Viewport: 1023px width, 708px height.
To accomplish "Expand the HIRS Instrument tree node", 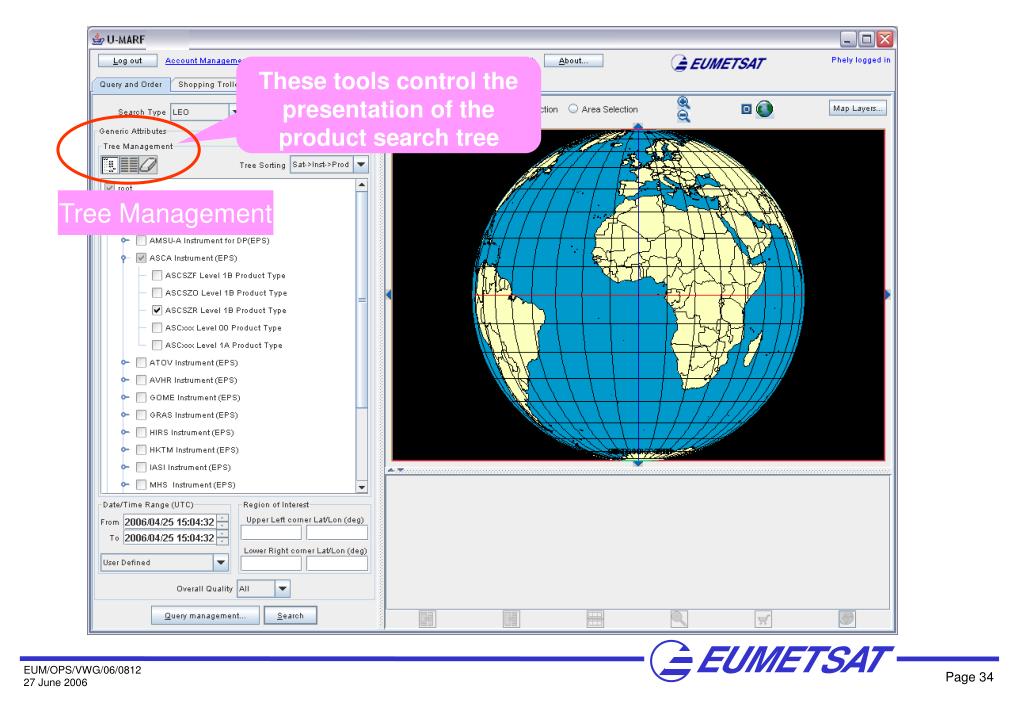I will pyautogui.click(x=125, y=432).
